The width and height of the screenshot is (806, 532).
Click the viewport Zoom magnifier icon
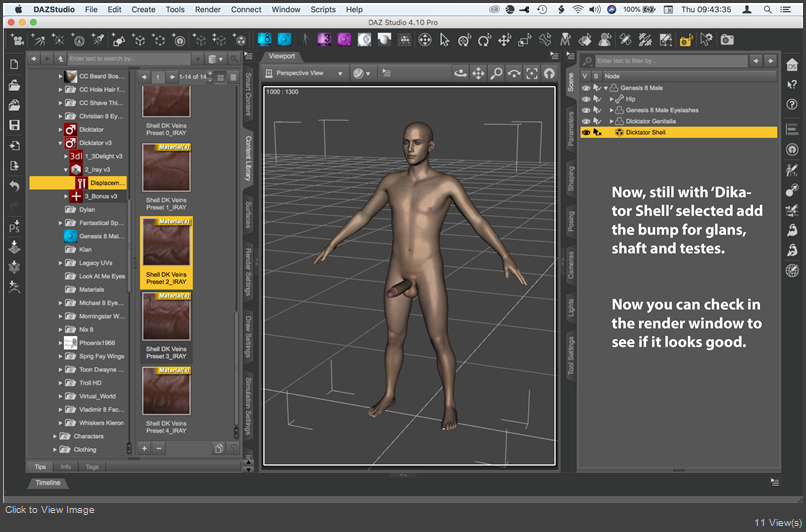click(496, 74)
